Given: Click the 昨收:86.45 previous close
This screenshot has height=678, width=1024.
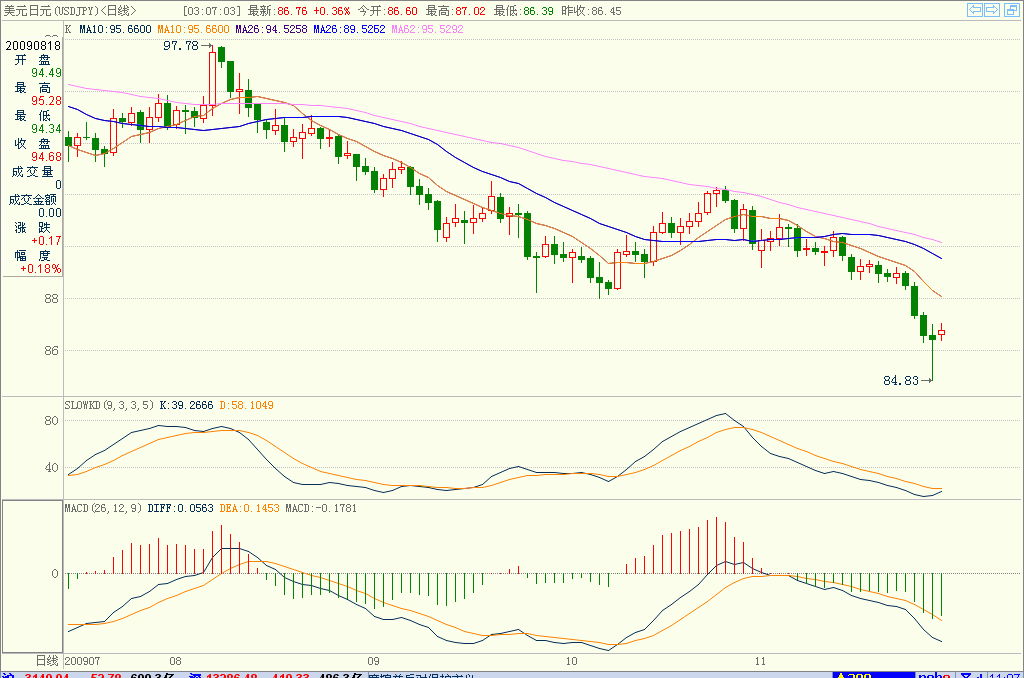Looking at the screenshot, I should click(x=591, y=11).
